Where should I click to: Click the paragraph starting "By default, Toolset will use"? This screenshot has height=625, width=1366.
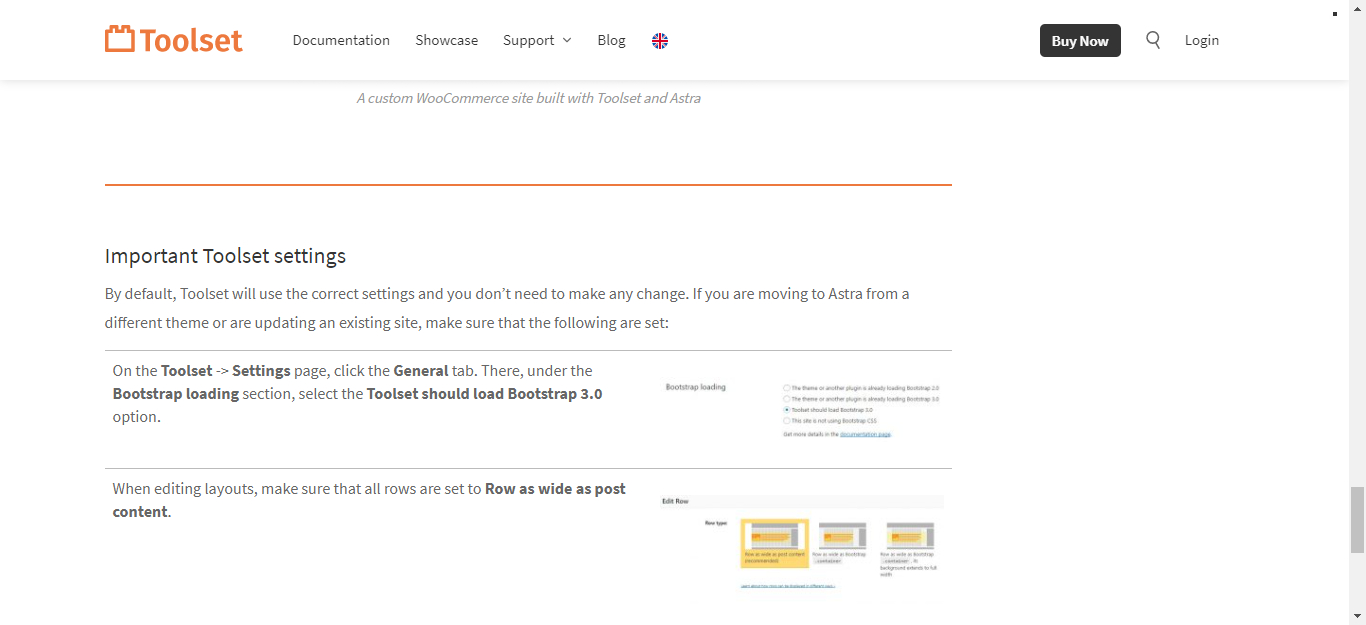point(507,309)
